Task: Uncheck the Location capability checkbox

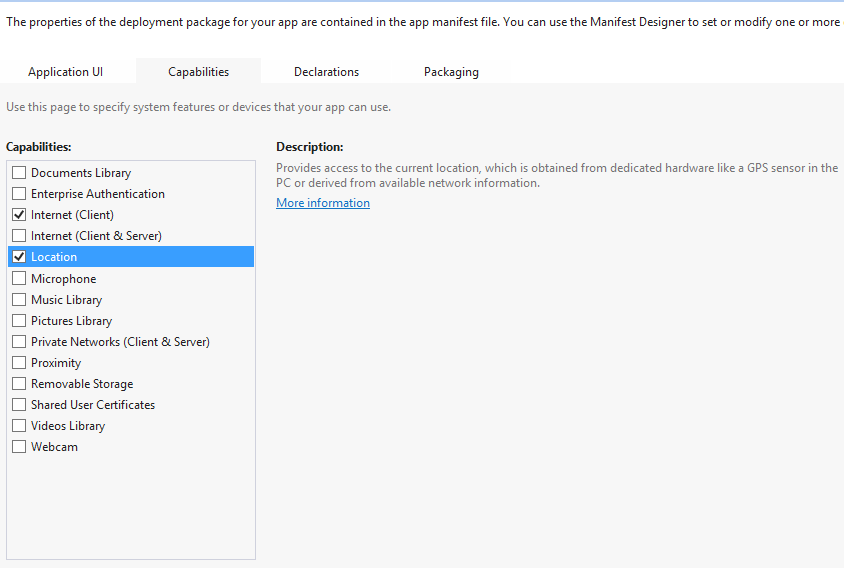Action: (x=19, y=256)
